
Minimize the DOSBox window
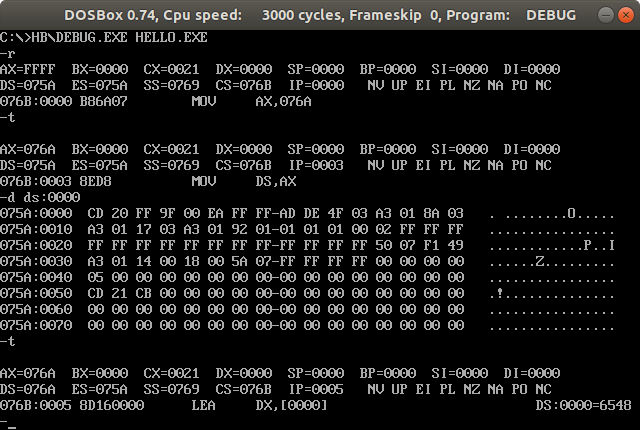tap(605, 15)
